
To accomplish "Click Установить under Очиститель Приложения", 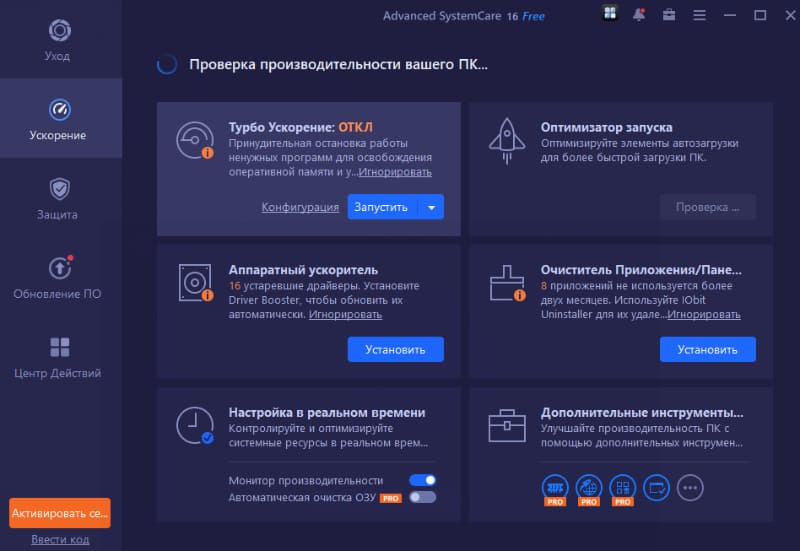I will [x=708, y=349].
